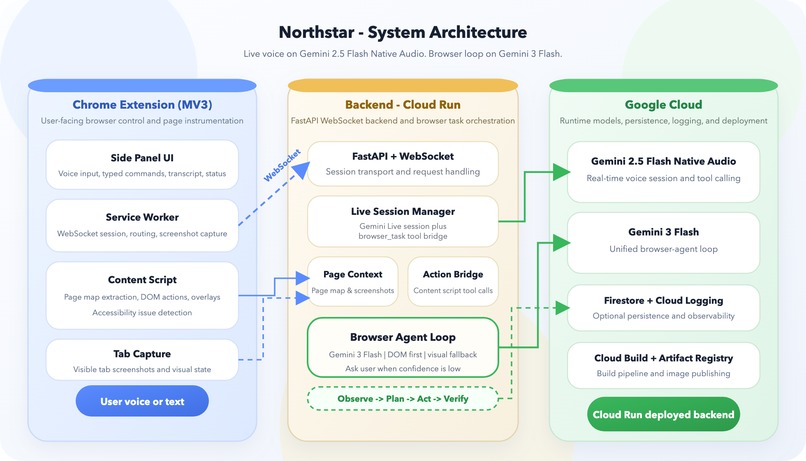Select the 'Observe -> Plan -> Act -> Verify' dashed pill

coord(402,399)
